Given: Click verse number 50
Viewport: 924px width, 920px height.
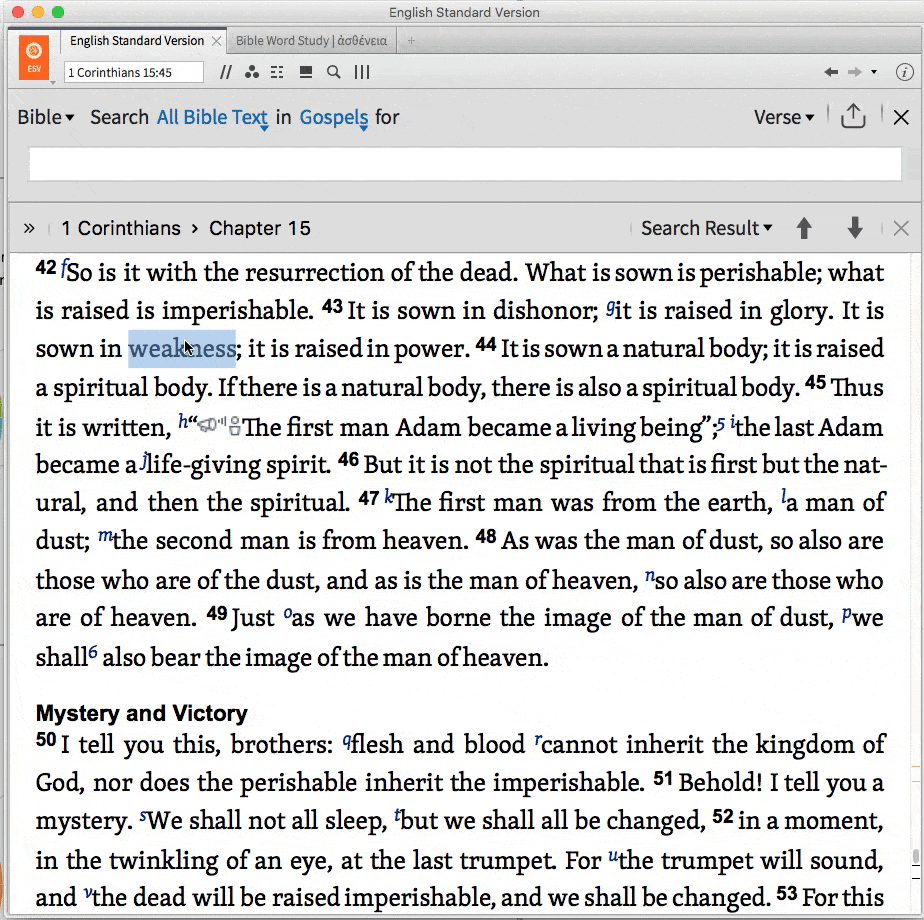Looking at the screenshot, I should pyautogui.click(x=46, y=739).
